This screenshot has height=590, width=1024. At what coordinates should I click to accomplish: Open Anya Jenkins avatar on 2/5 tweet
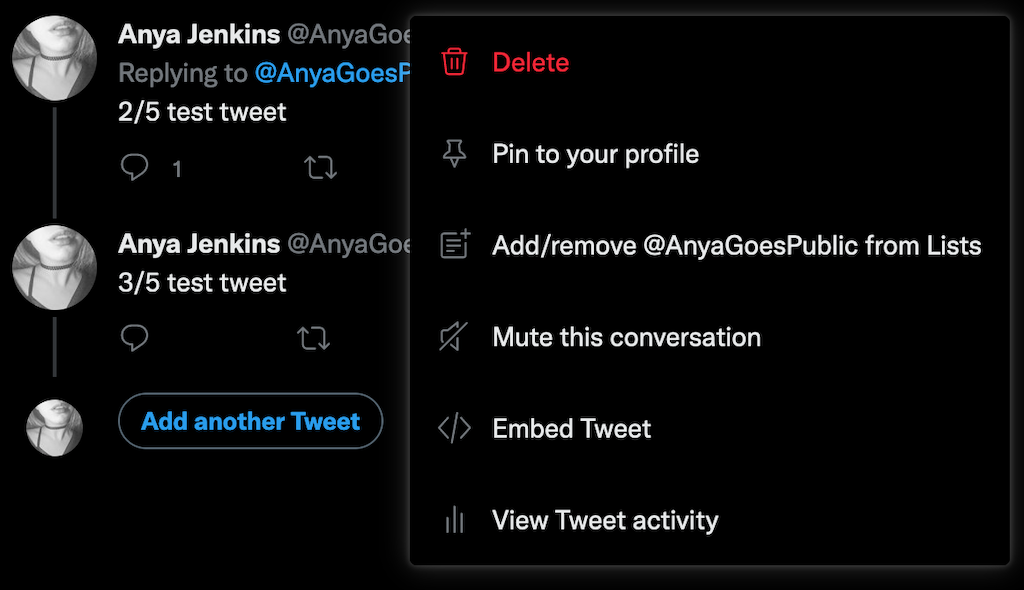[54, 58]
